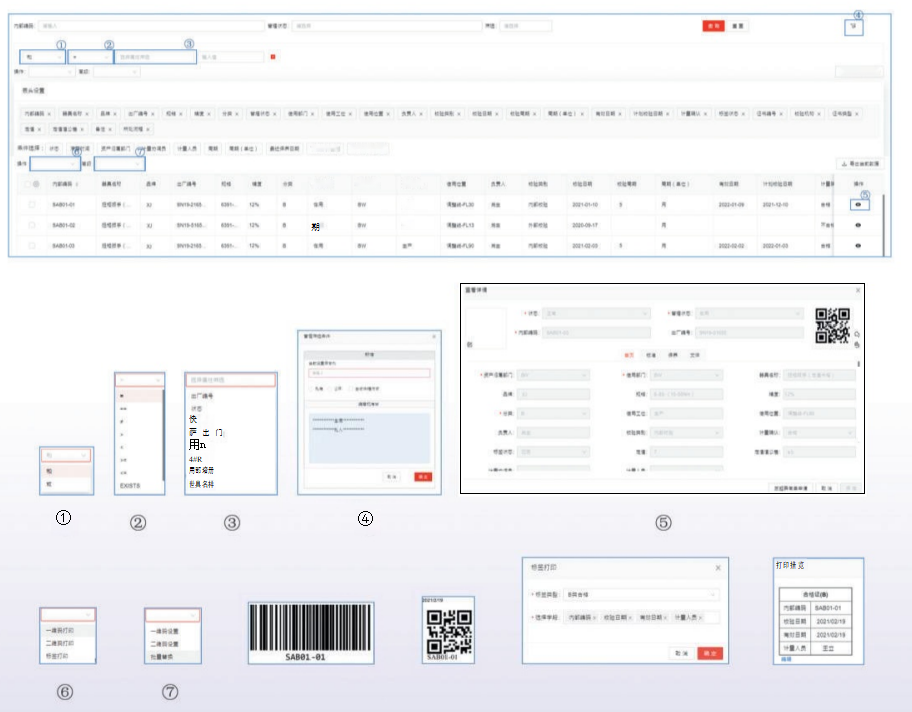912x712 pixels.
Task: Tick the checkbox for row SAB01-02
Action: pyautogui.click(x=32, y=225)
